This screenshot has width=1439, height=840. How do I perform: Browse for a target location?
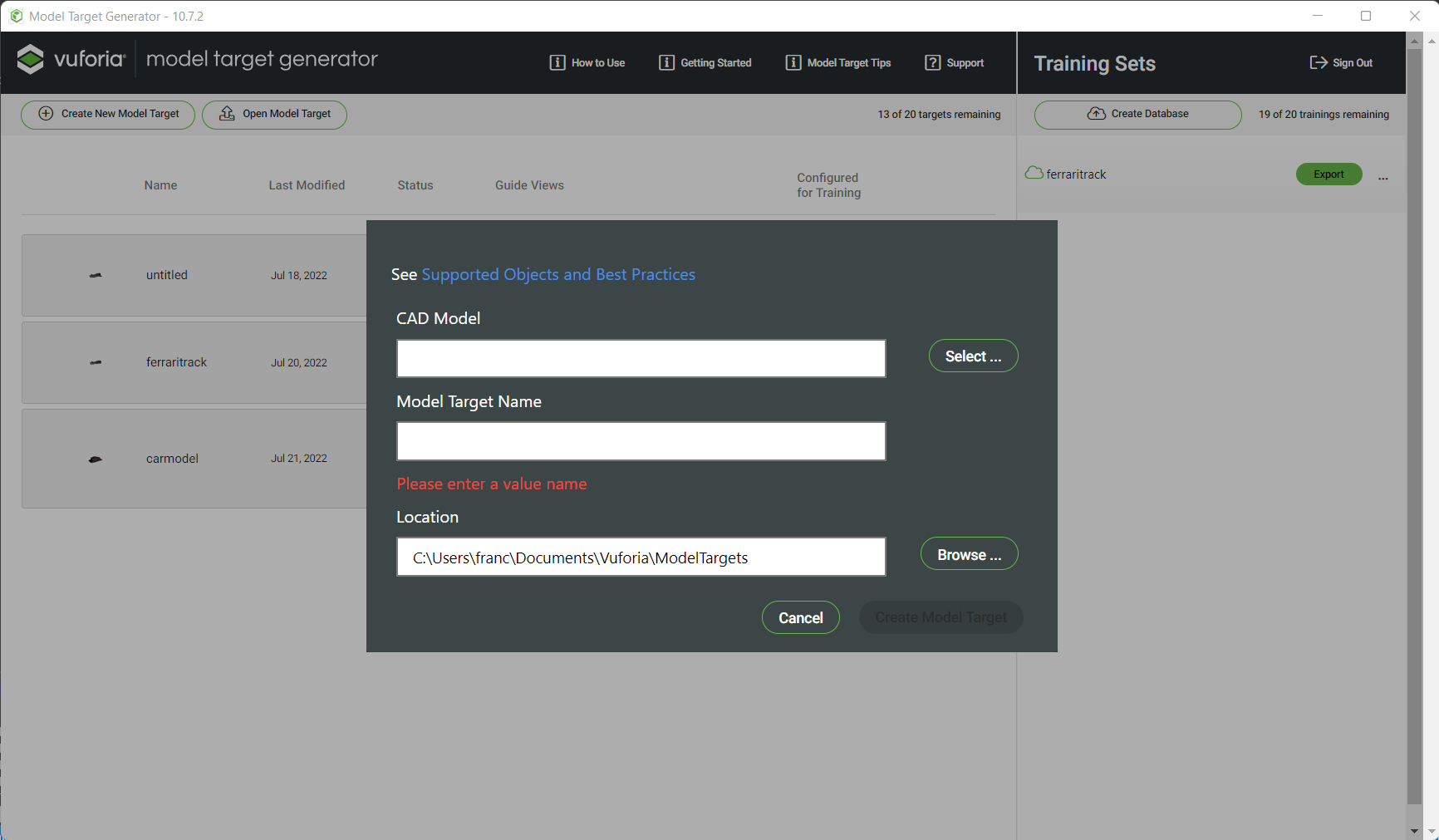coord(970,554)
